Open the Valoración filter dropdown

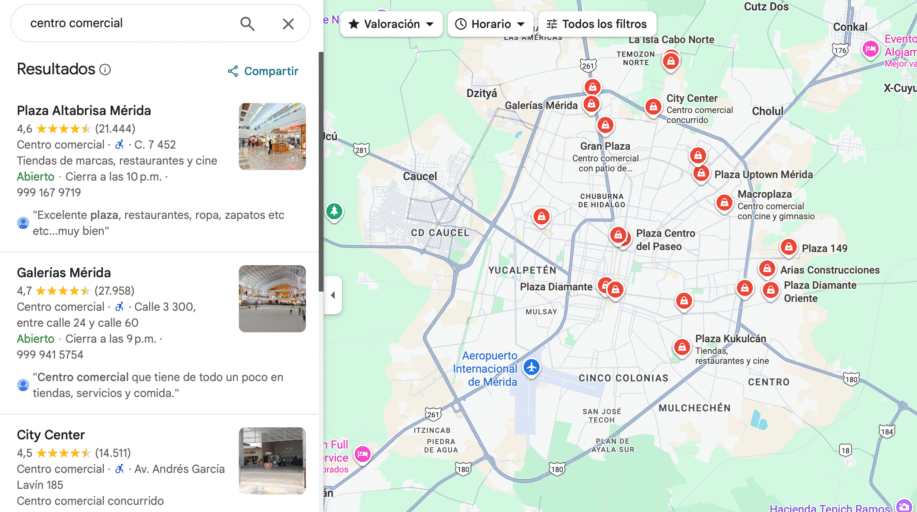[391, 24]
